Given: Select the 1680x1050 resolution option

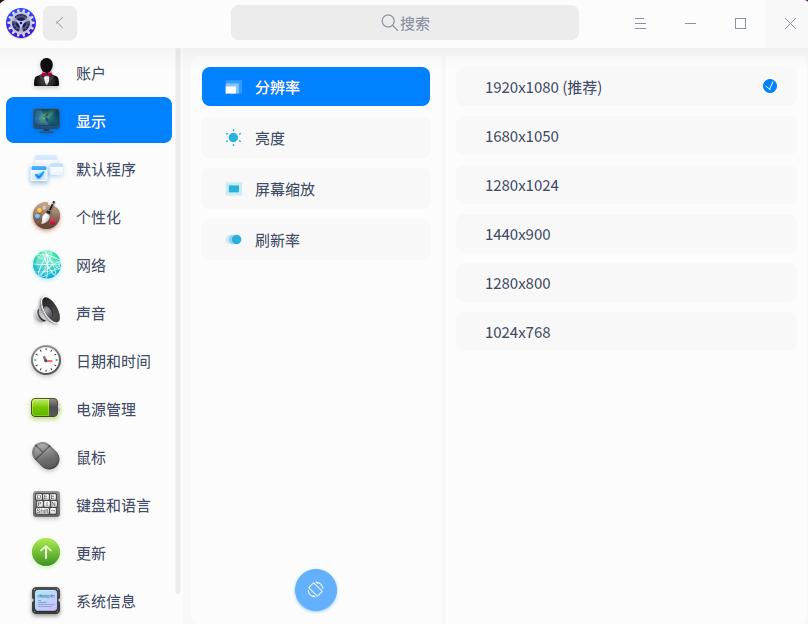Looking at the screenshot, I should (x=626, y=136).
